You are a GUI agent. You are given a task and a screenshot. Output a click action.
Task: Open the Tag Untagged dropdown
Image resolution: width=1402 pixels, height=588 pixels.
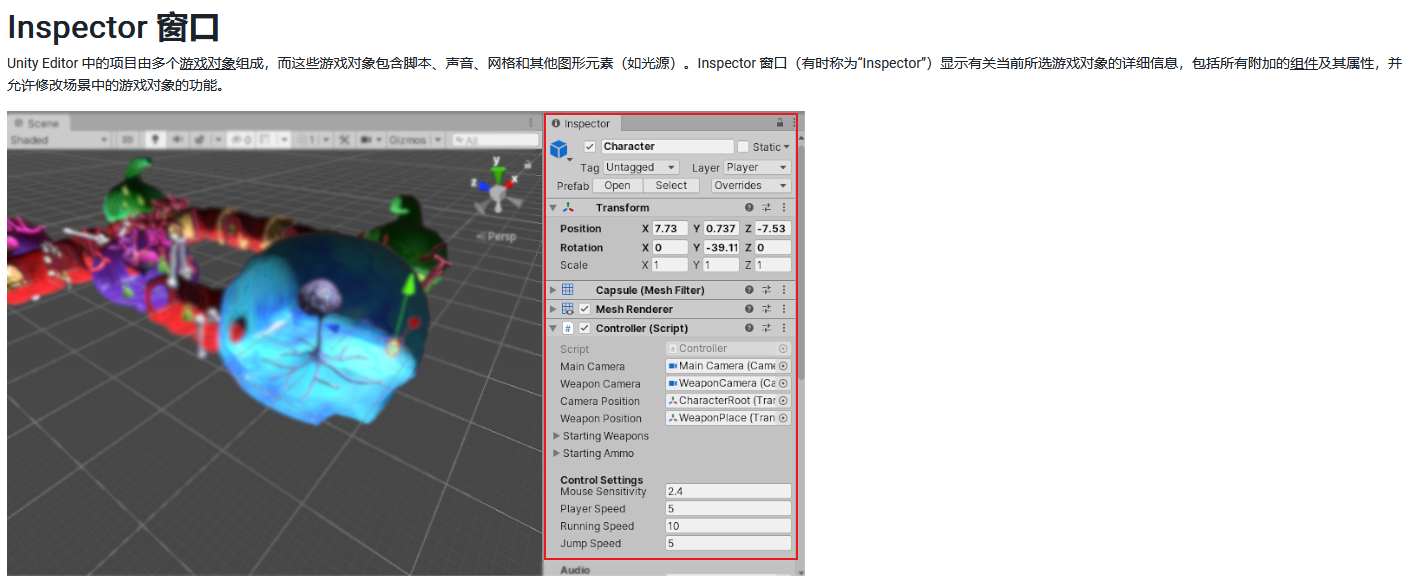641,167
